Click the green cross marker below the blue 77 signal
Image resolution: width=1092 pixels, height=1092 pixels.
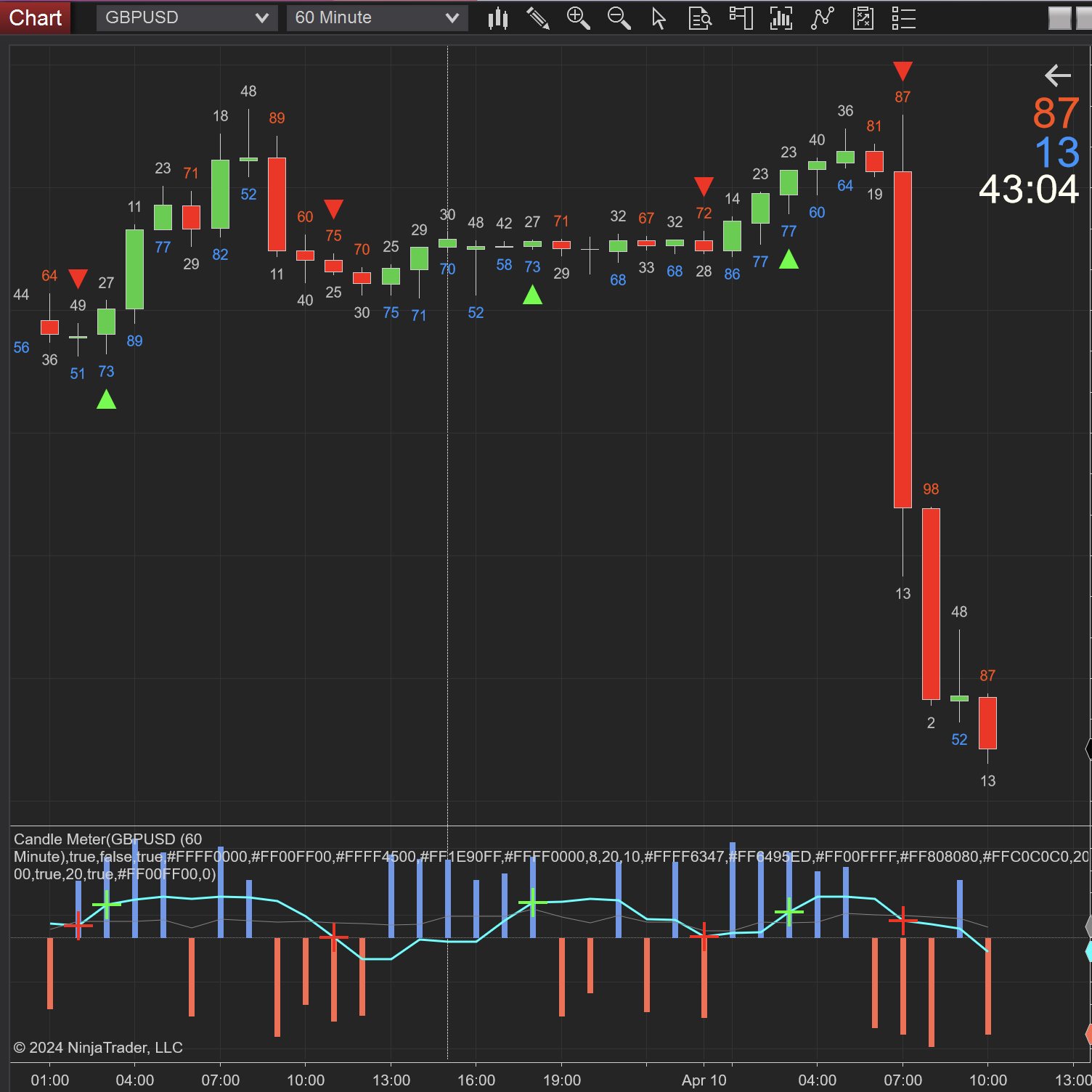click(789, 911)
